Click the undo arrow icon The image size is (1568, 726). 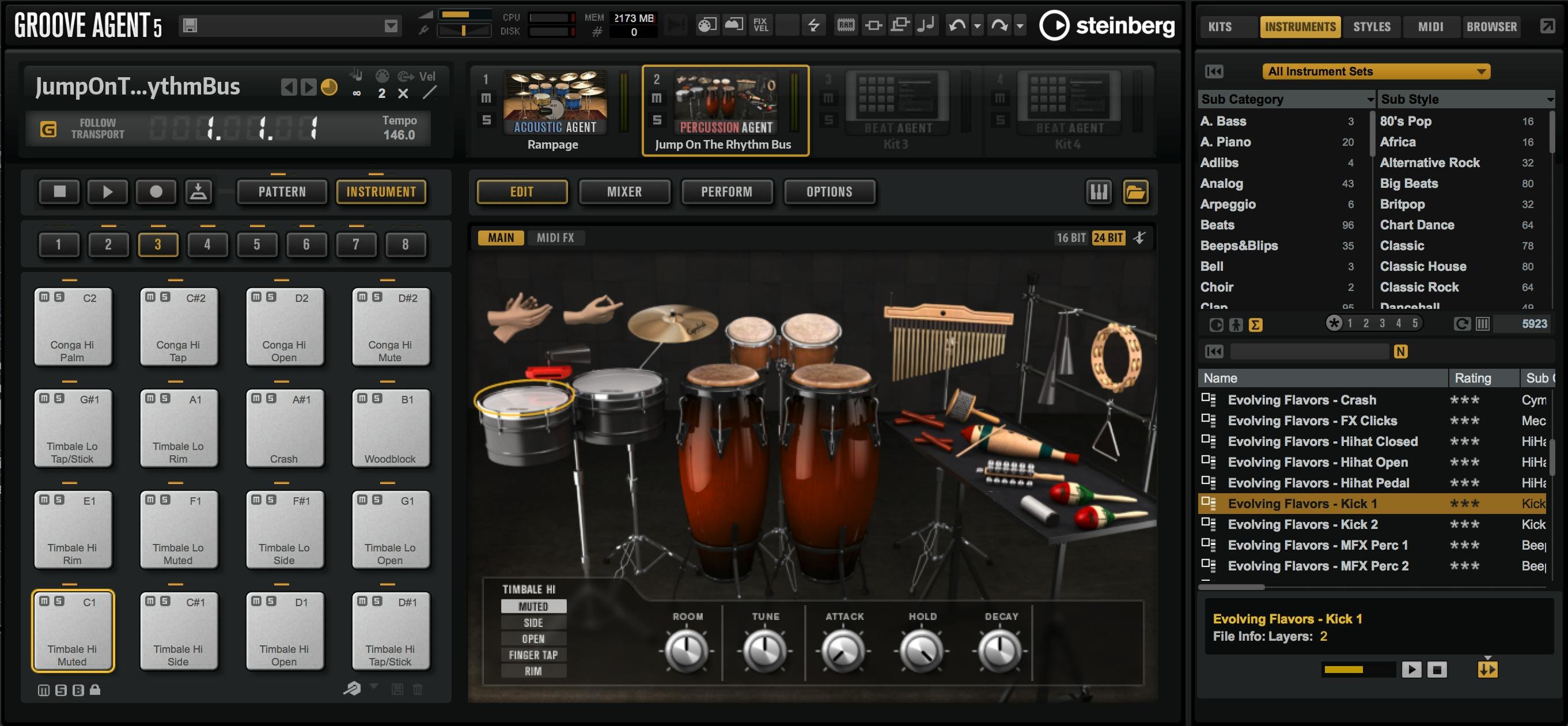pos(957,25)
